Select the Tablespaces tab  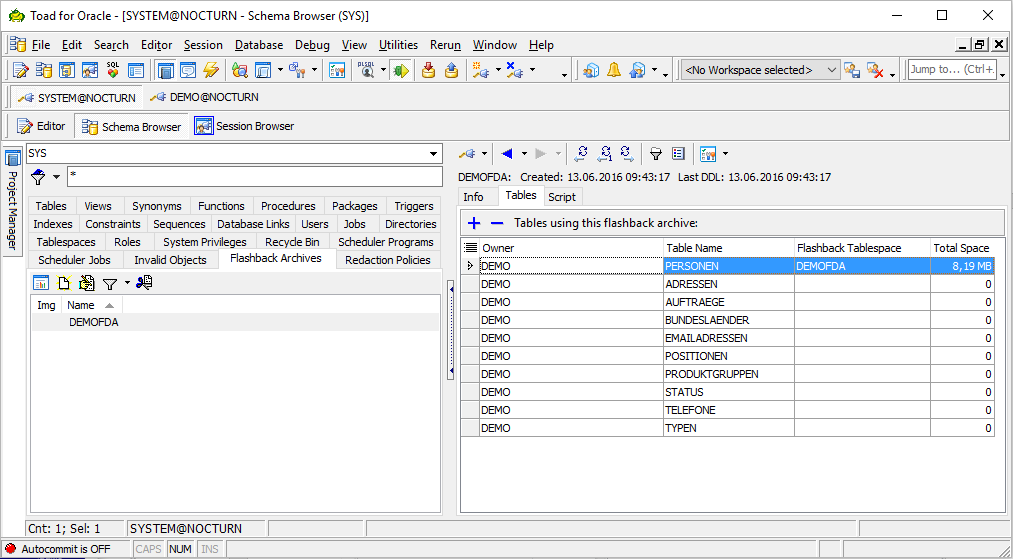(66, 242)
